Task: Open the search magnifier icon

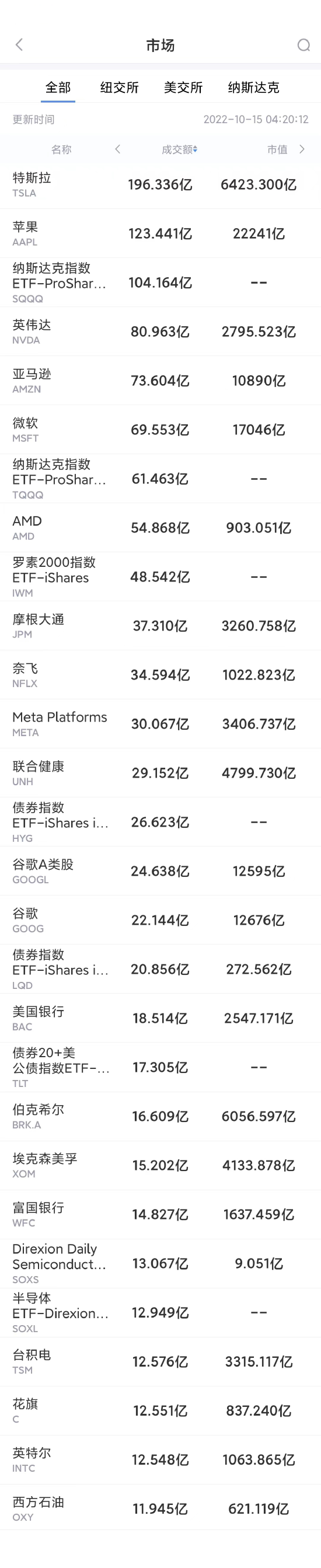Action: 303,45
